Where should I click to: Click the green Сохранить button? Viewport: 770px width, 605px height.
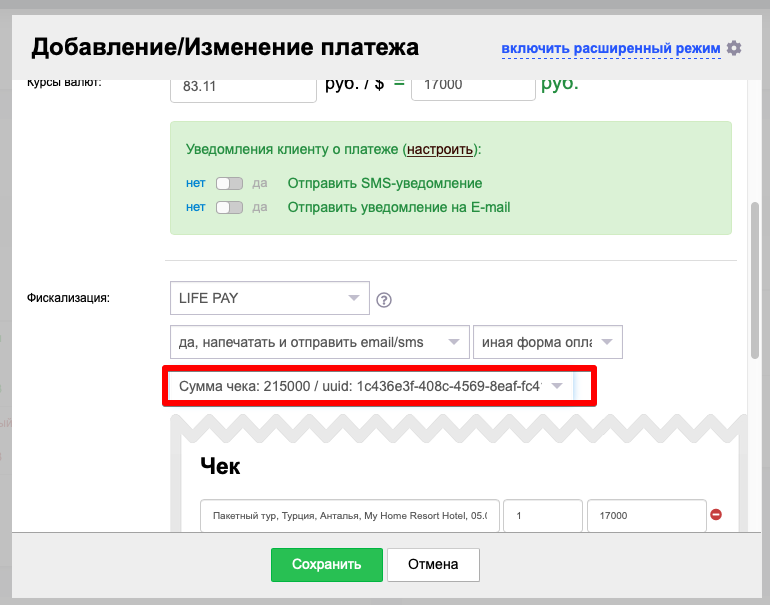(327, 565)
